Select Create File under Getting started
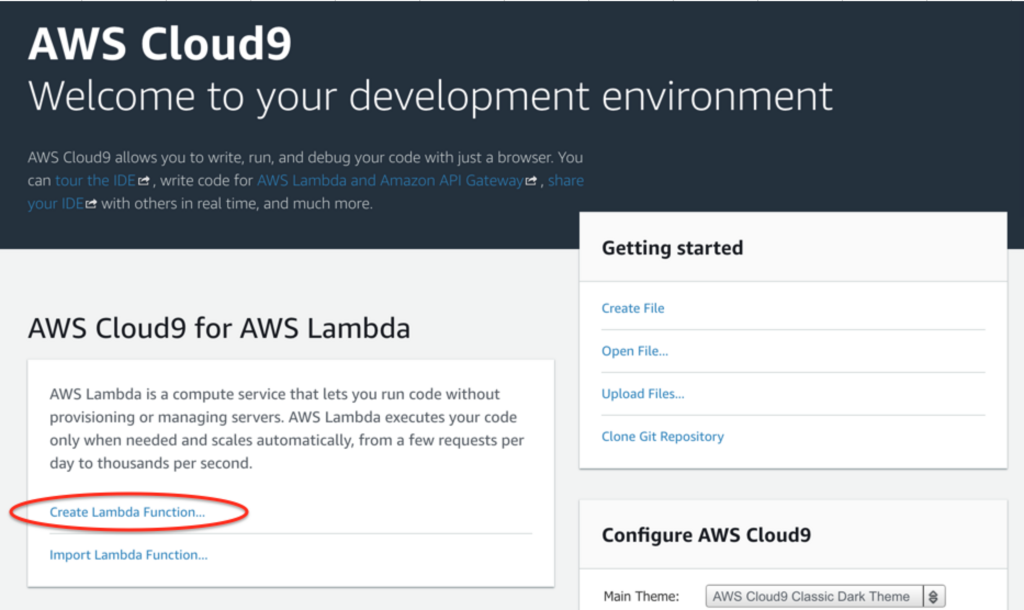Image resolution: width=1024 pixels, height=610 pixels. [x=633, y=308]
